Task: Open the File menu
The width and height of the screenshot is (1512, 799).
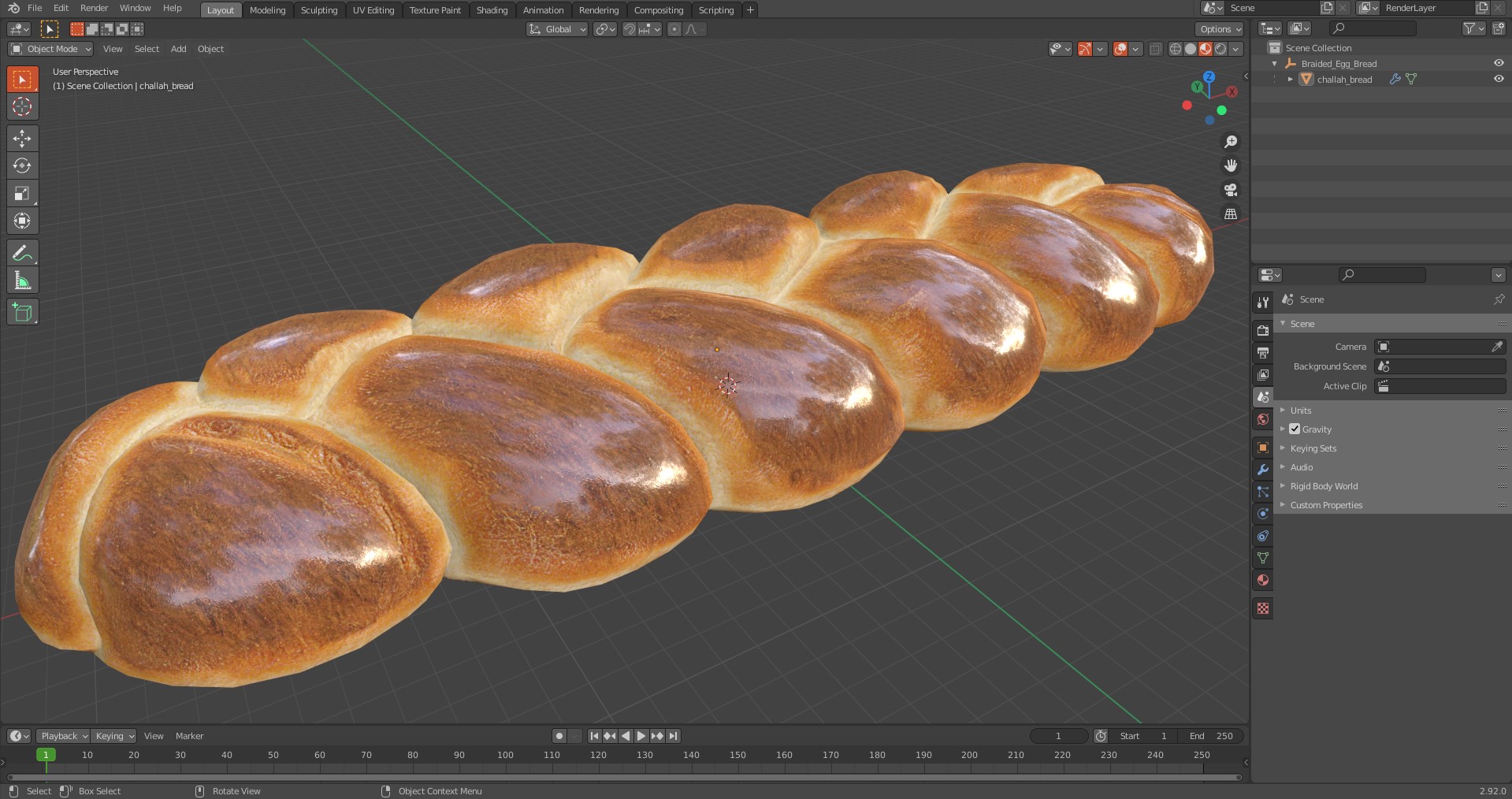Action: 35,8
